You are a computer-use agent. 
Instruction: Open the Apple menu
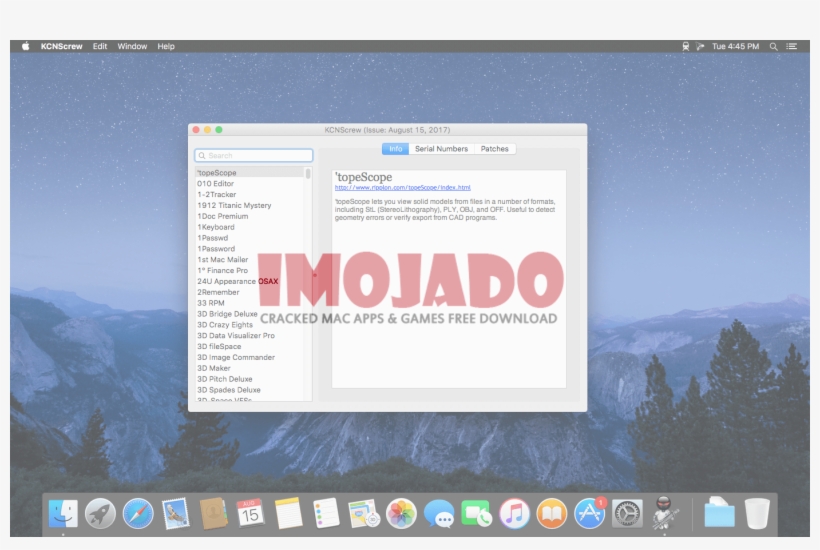26,46
